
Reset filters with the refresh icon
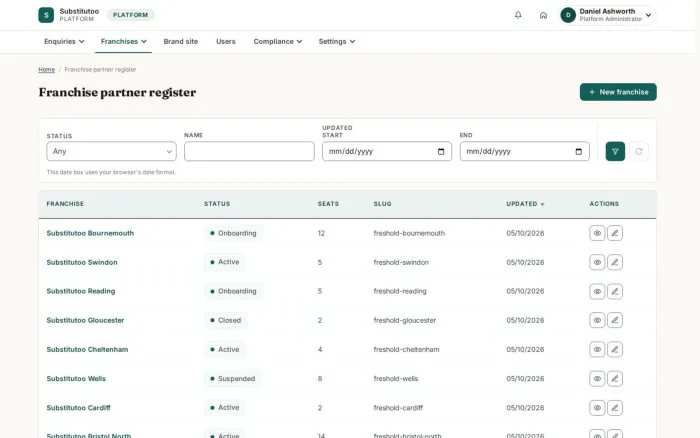point(639,151)
